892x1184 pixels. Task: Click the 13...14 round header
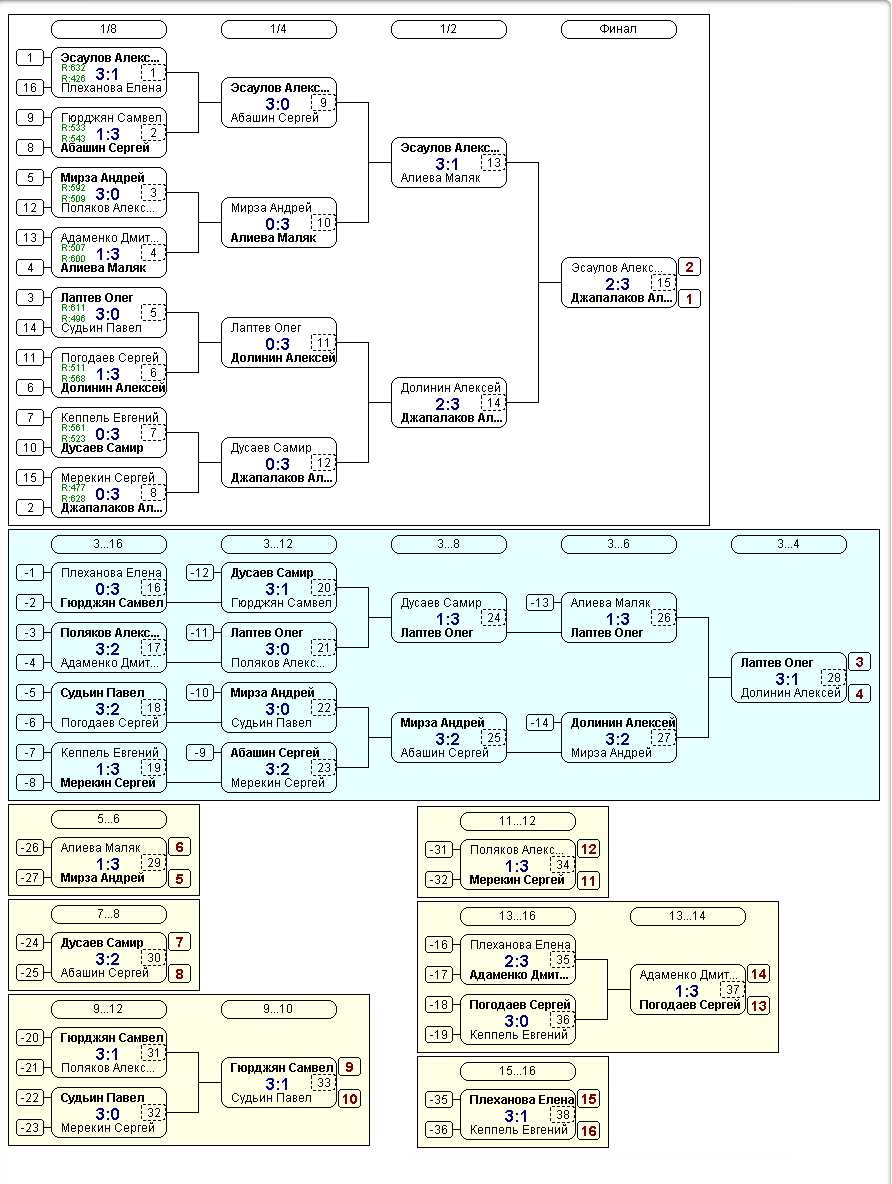click(x=687, y=916)
